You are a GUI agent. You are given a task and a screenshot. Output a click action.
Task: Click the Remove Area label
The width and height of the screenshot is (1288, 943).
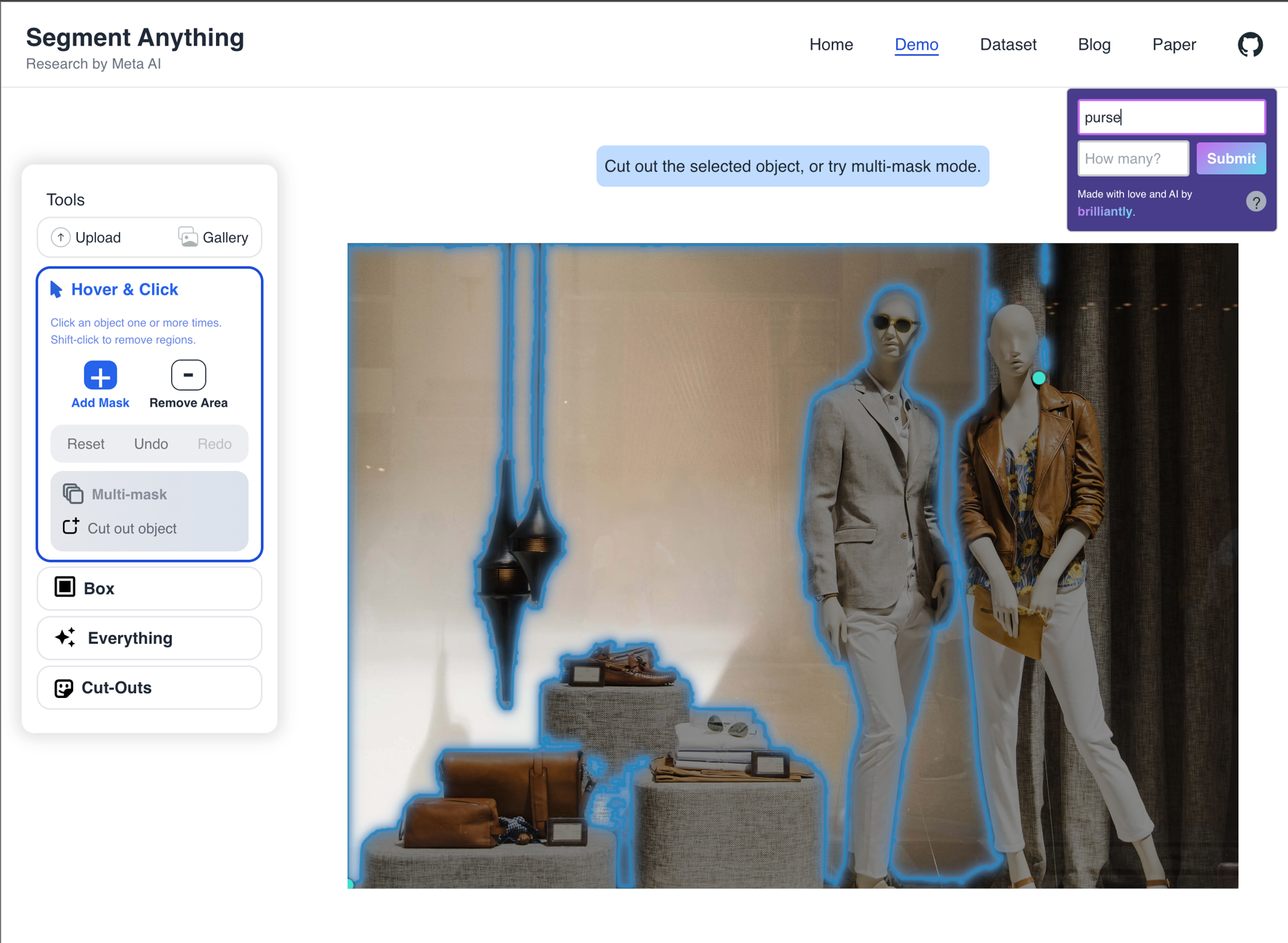(x=189, y=403)
